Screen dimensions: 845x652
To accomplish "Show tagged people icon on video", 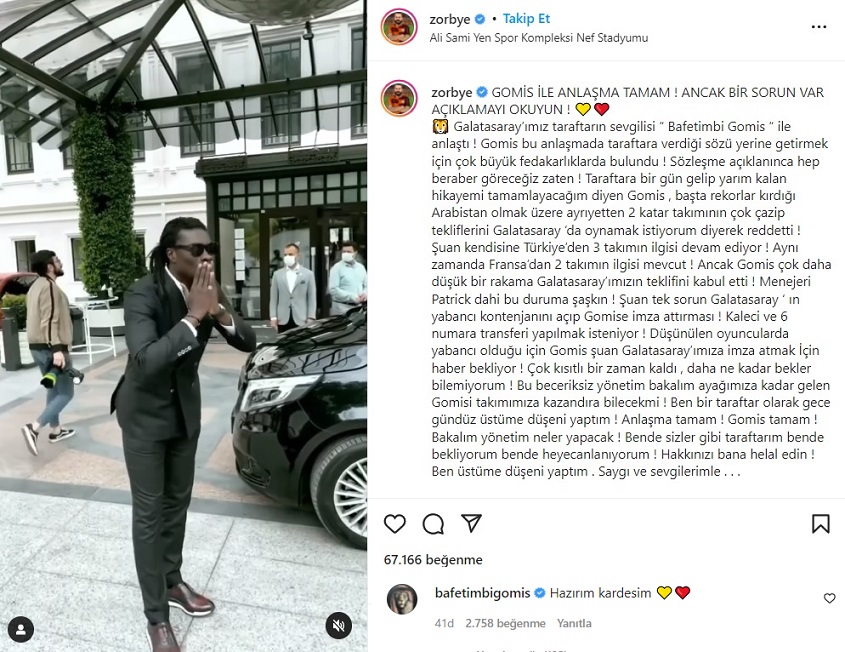I will pyautogui.click(x=21, y=629).
